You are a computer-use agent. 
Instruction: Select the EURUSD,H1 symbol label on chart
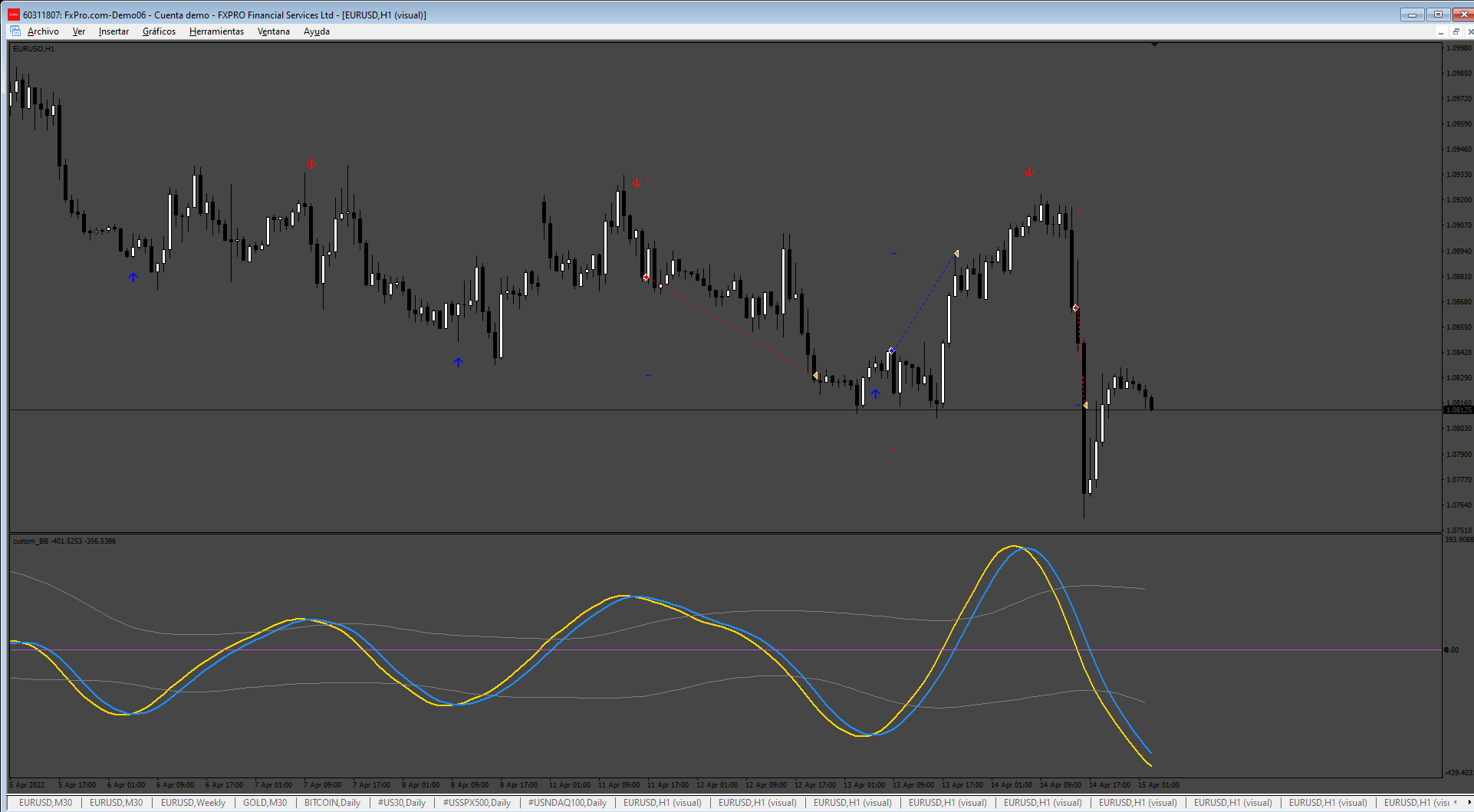click(x=34, y=49)
